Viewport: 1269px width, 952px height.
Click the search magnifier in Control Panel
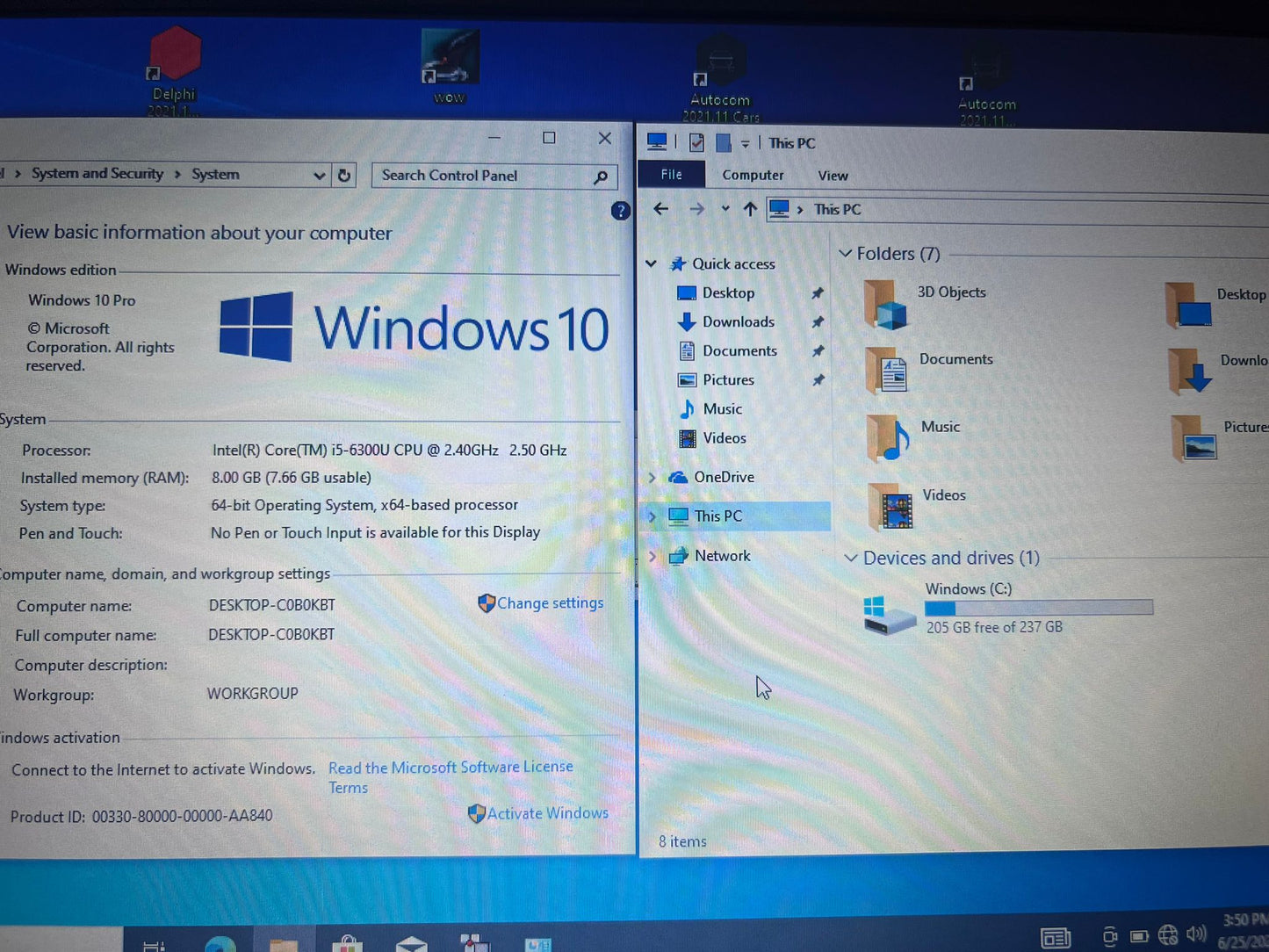601,177
